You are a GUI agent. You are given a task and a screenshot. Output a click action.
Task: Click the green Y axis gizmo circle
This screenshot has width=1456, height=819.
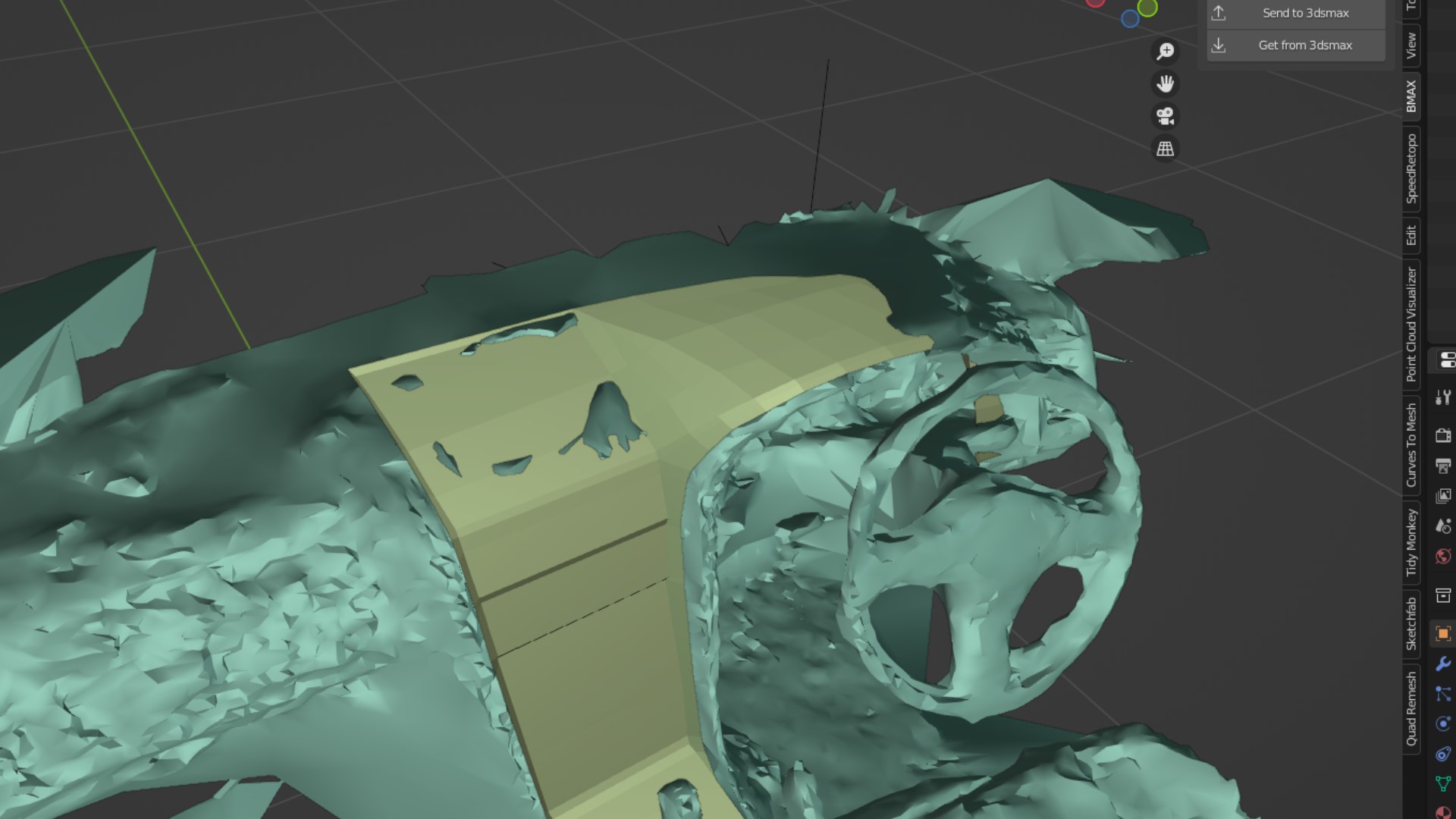[x=1148, y=8]
